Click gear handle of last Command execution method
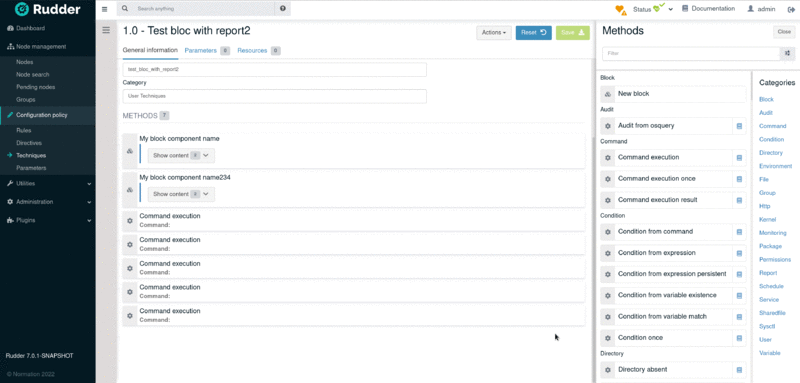 [130, 316]
